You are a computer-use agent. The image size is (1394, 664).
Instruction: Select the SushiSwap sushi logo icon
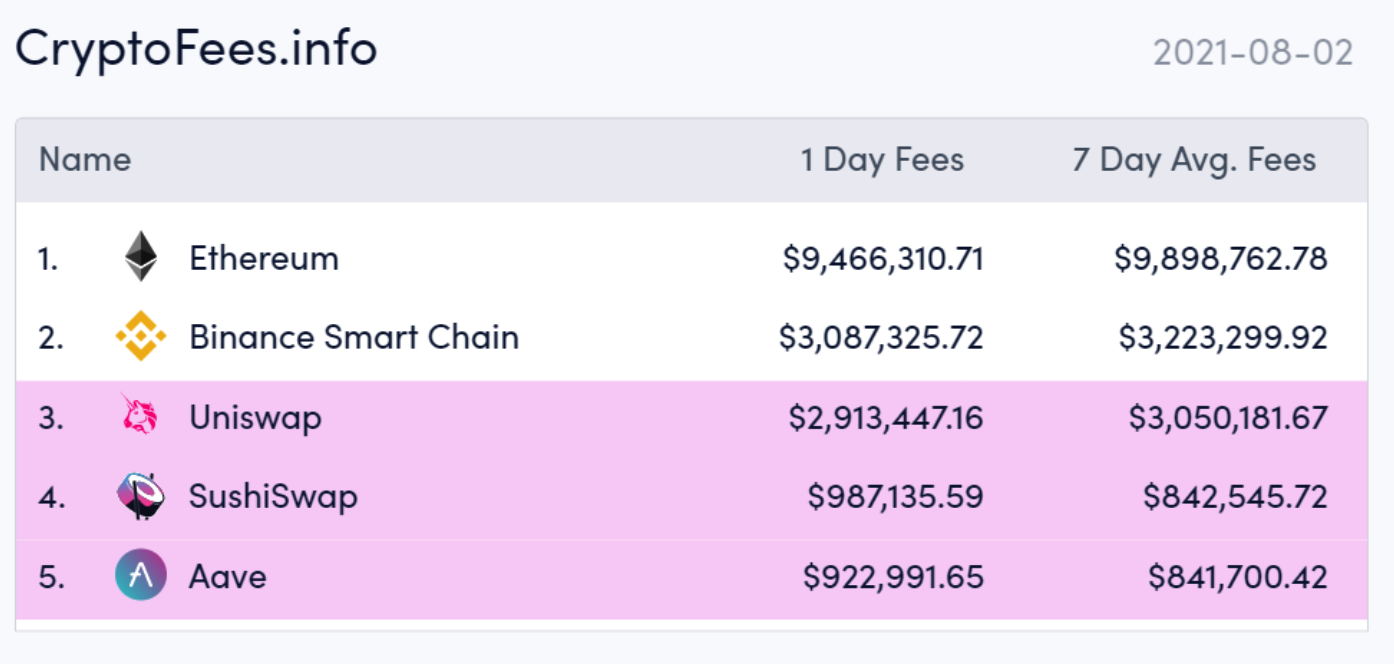pyautogui.click(x=141, y=496)
